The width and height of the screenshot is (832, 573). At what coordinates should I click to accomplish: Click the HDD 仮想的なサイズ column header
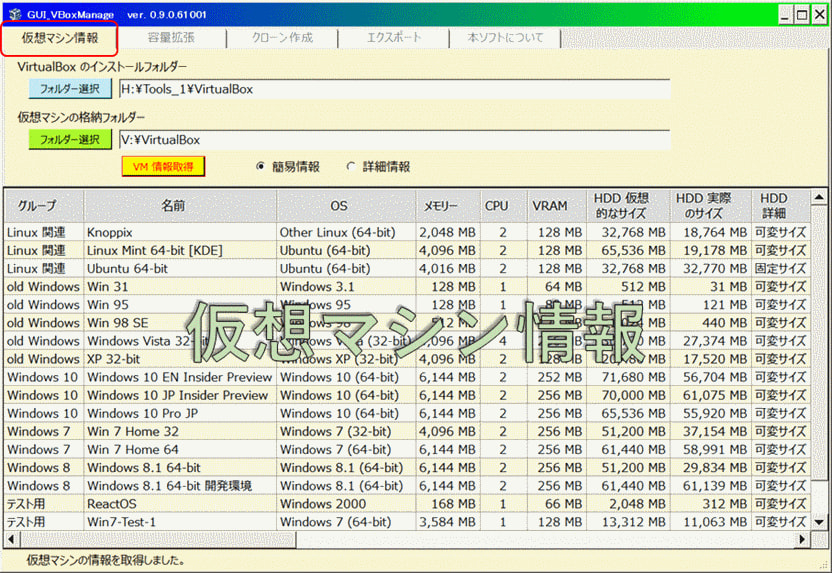[628, 206]
